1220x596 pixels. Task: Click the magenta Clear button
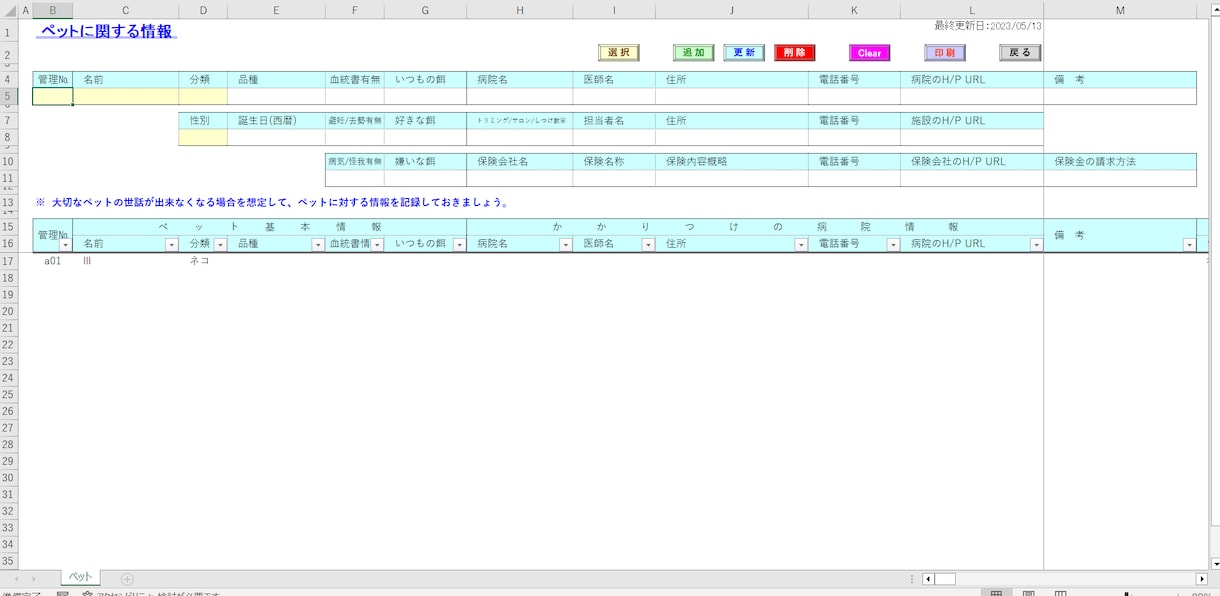pyautogui.click(x=869, y=53)
